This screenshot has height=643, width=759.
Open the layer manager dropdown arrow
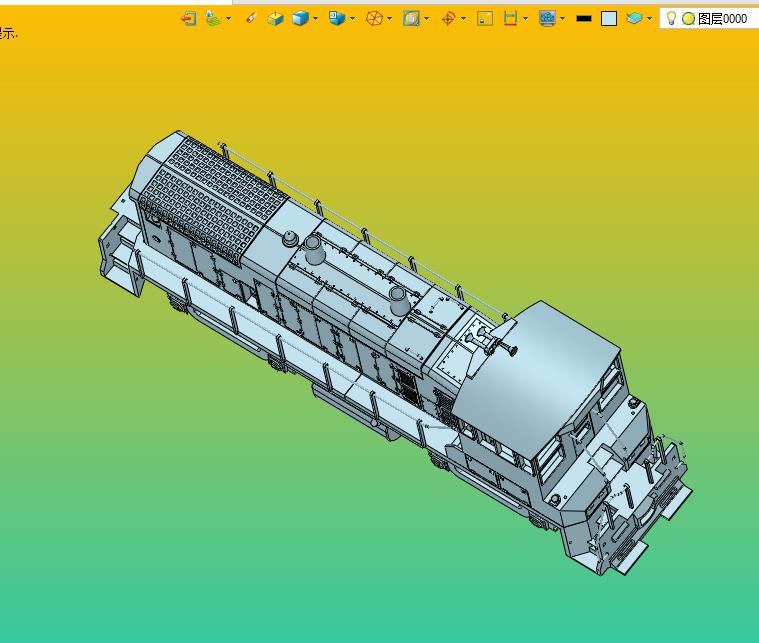click(650, 19)
